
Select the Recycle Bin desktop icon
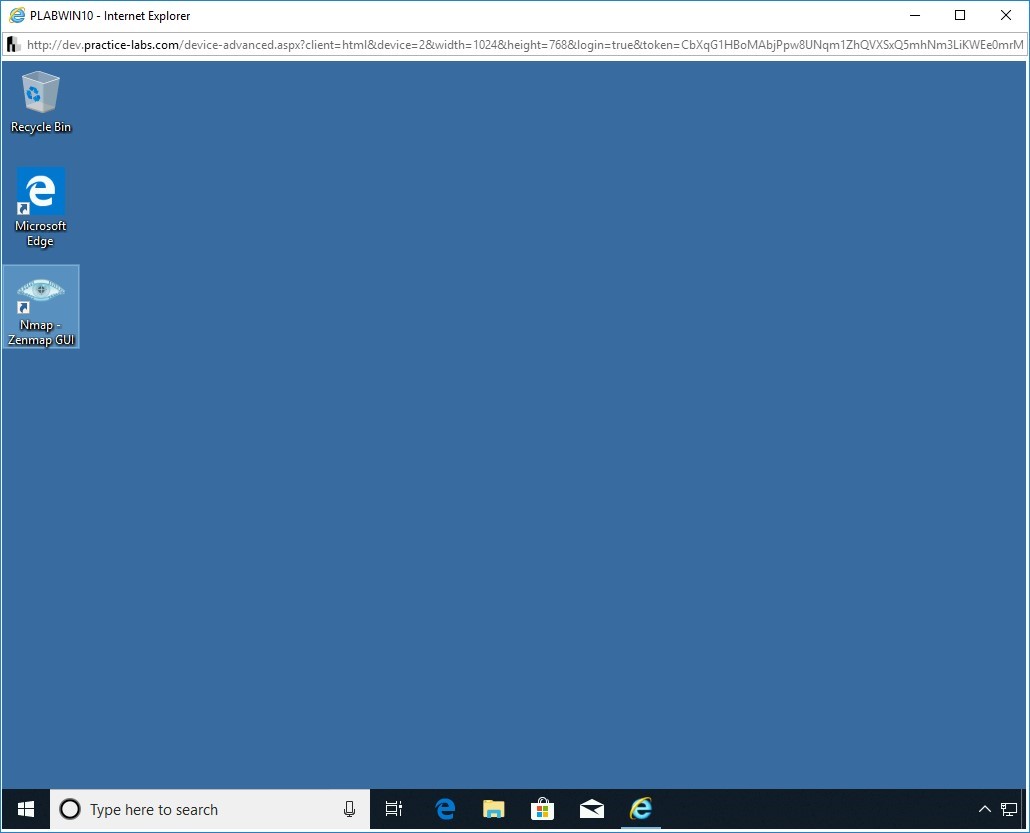(40, 101)
